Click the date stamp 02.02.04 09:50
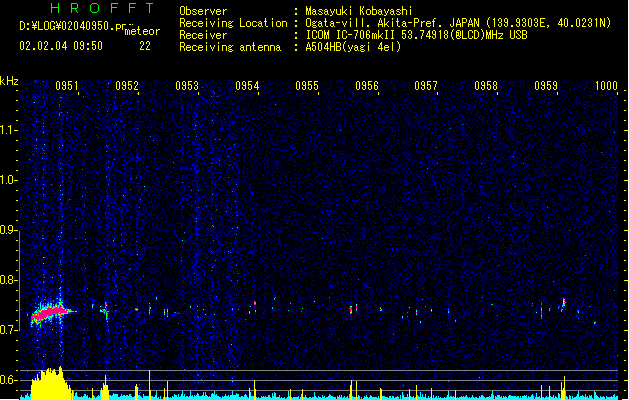 pyautogui.click(x=61, y=46)
